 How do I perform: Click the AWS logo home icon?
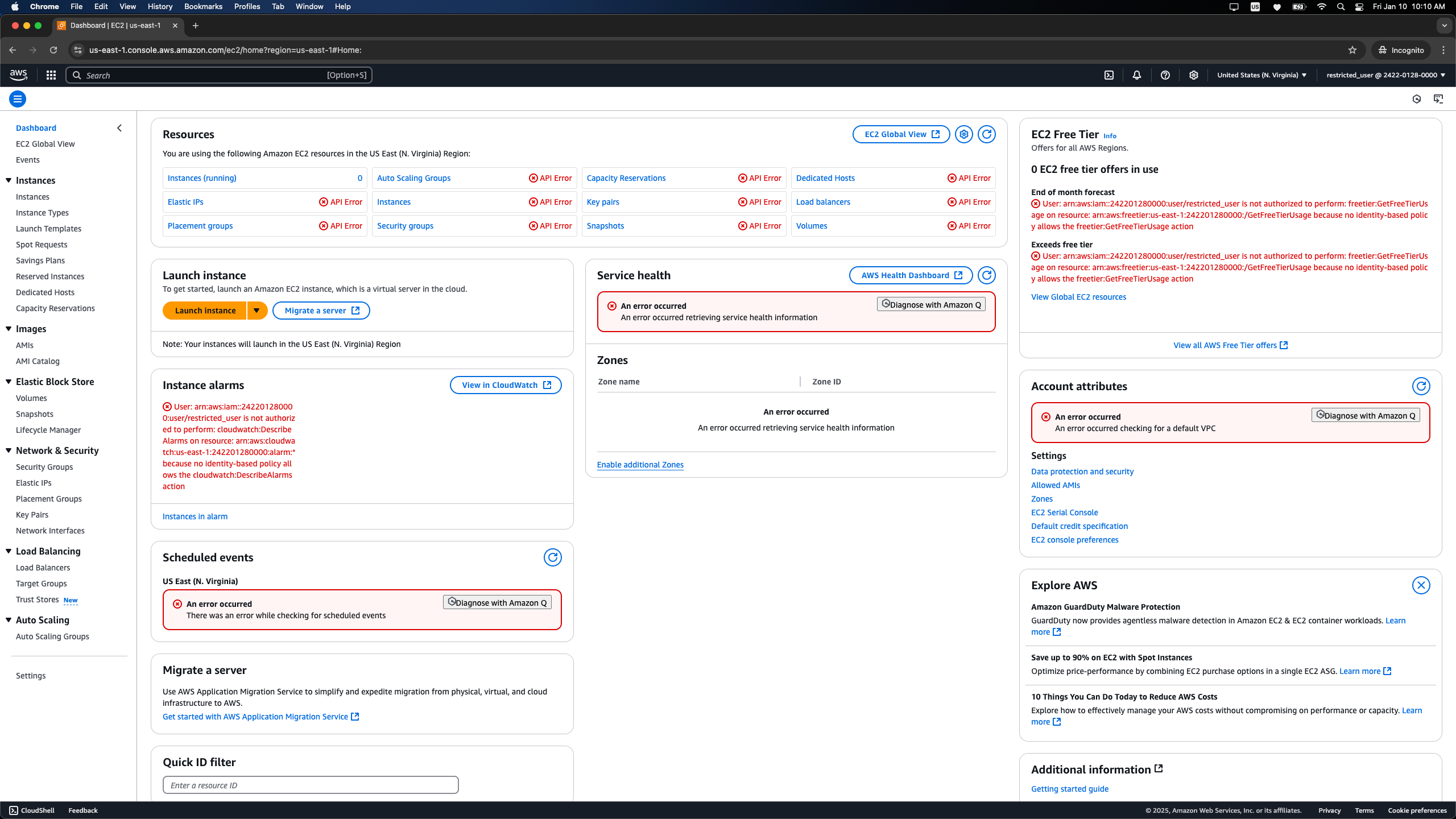18,75
